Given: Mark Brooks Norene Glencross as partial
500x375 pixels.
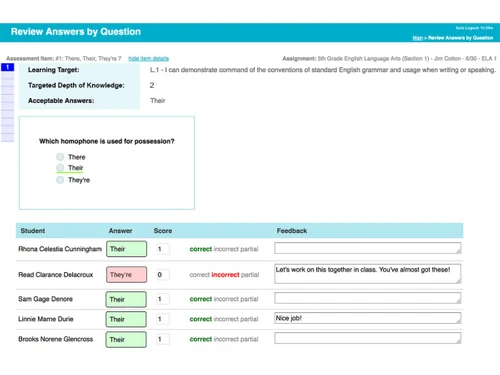Looking at the screenshot, I should [249, 339].
